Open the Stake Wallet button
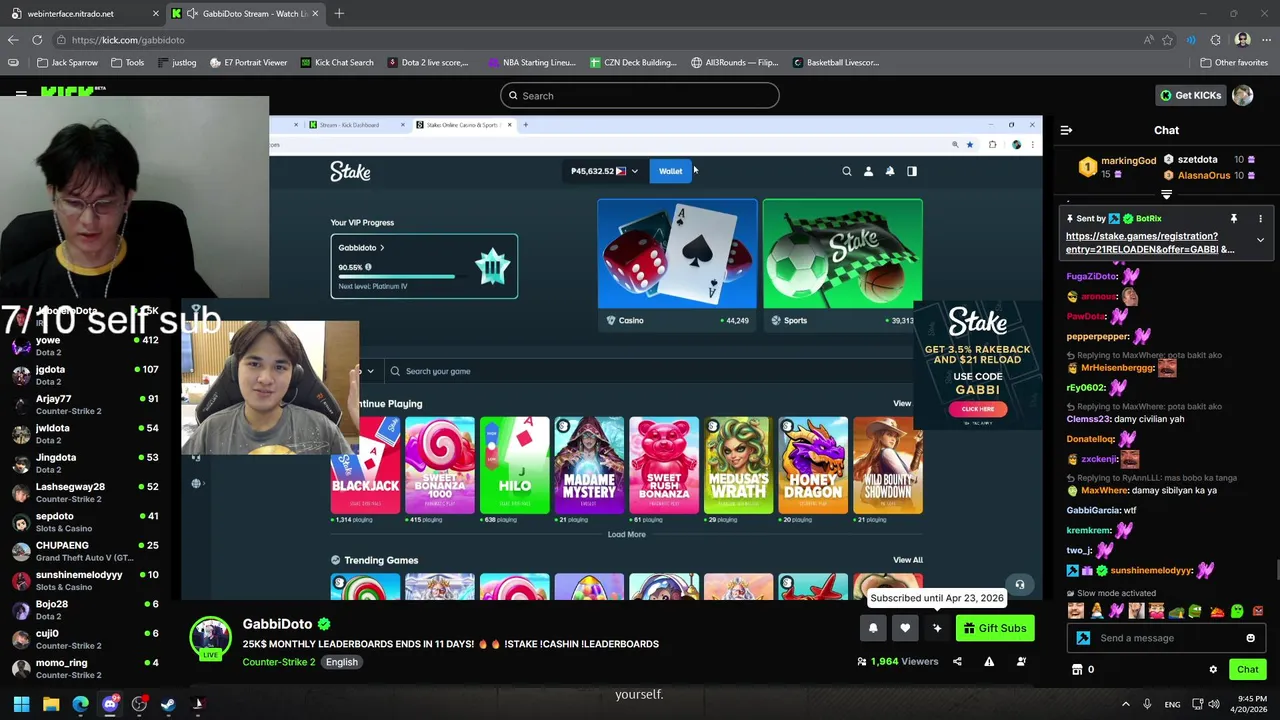 670,171
